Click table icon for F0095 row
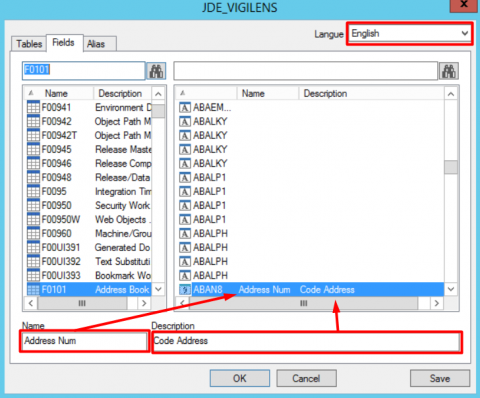The width and height of the screenshot is (480, 398). point(33,191)
